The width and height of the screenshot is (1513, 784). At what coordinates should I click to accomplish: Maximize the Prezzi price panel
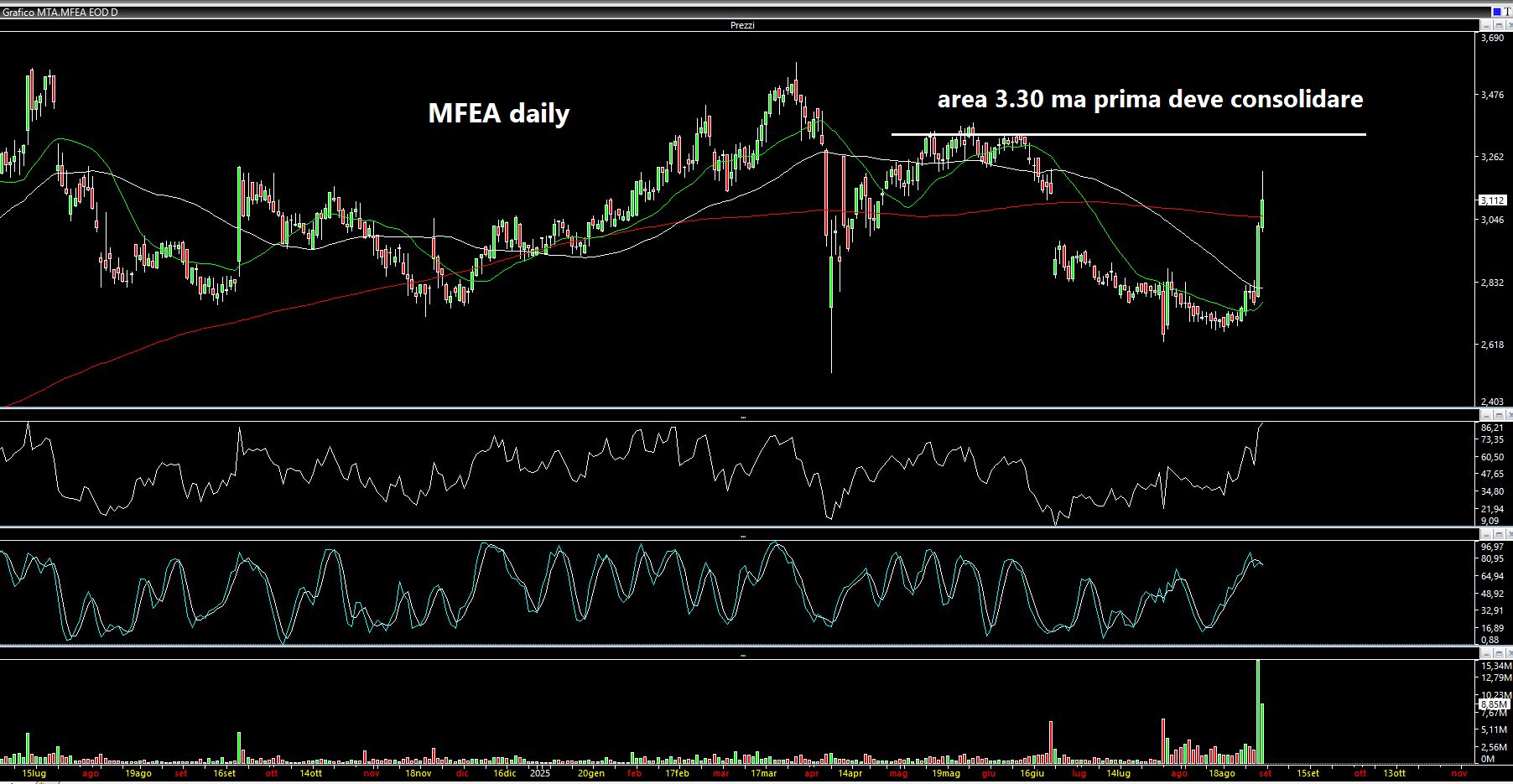click(x=1497, y=24)
